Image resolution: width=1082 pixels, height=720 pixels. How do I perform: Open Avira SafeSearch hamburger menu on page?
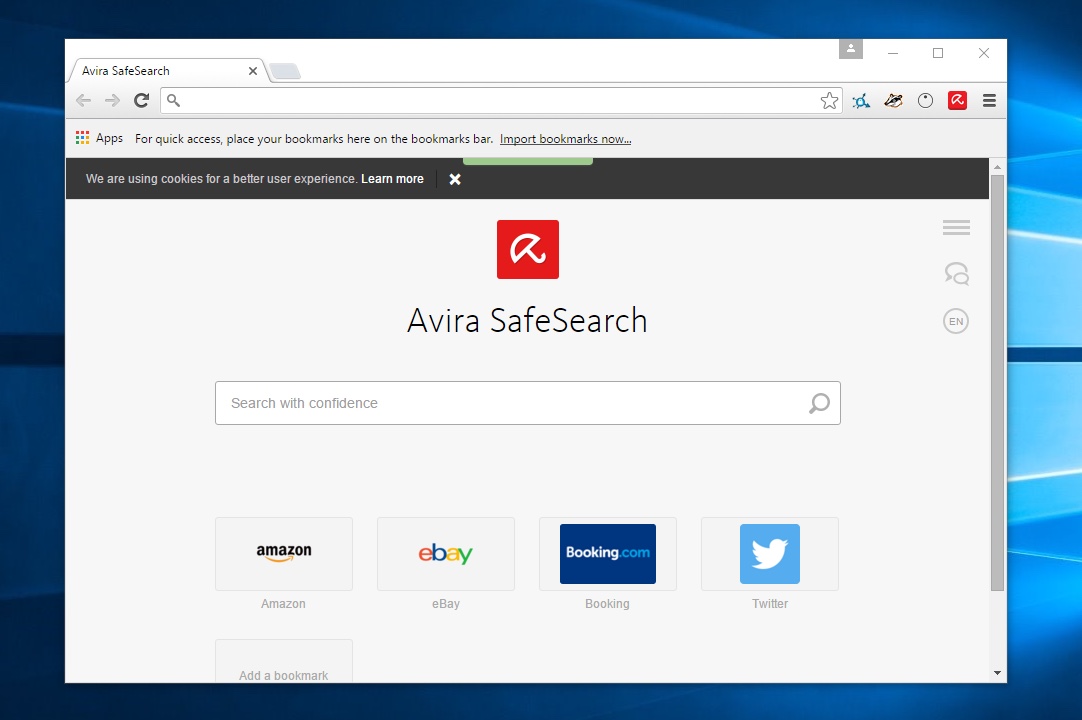956,228
